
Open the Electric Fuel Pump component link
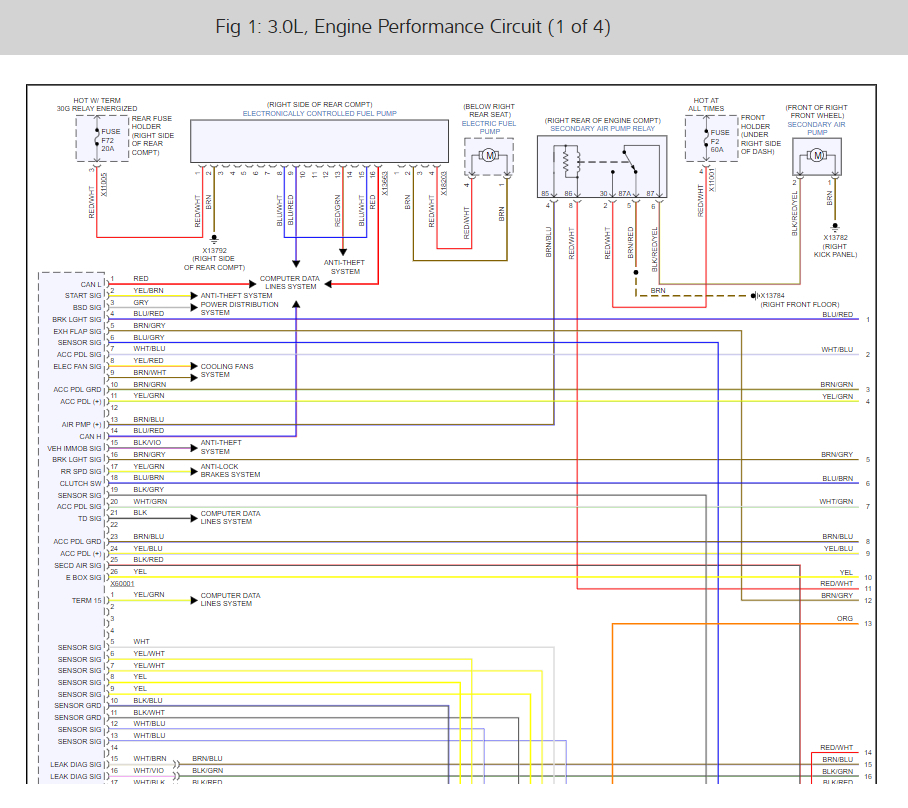pyautogui.click(x=489, y=127)
